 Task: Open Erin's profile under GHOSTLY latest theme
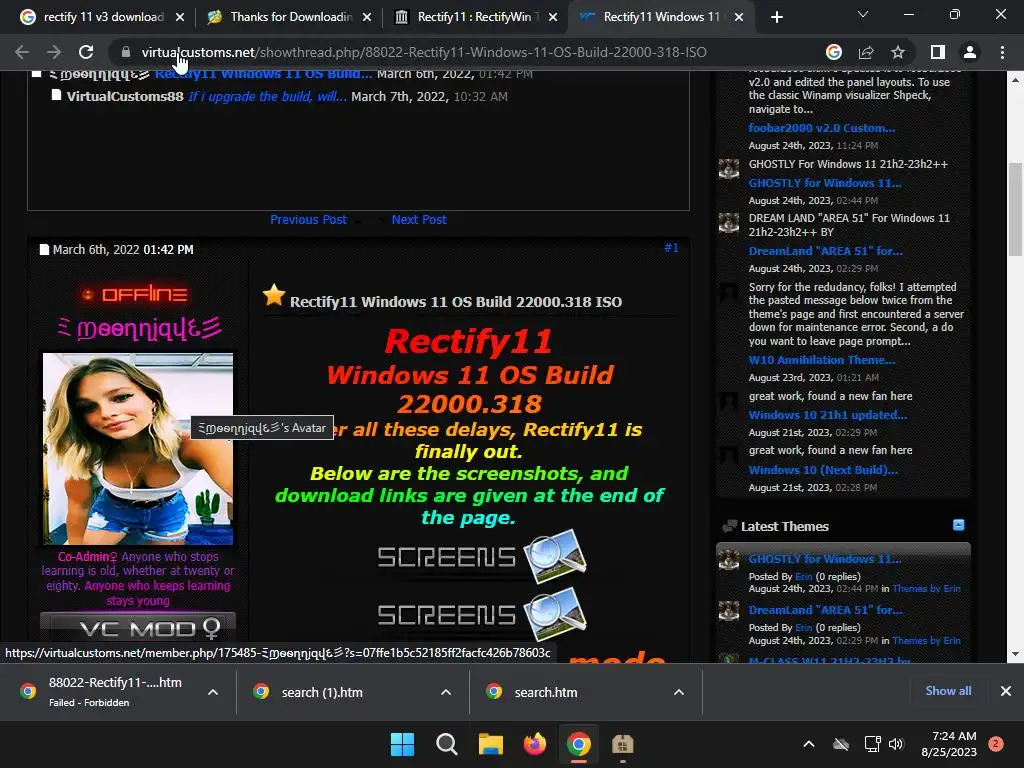tap(803, 577)
